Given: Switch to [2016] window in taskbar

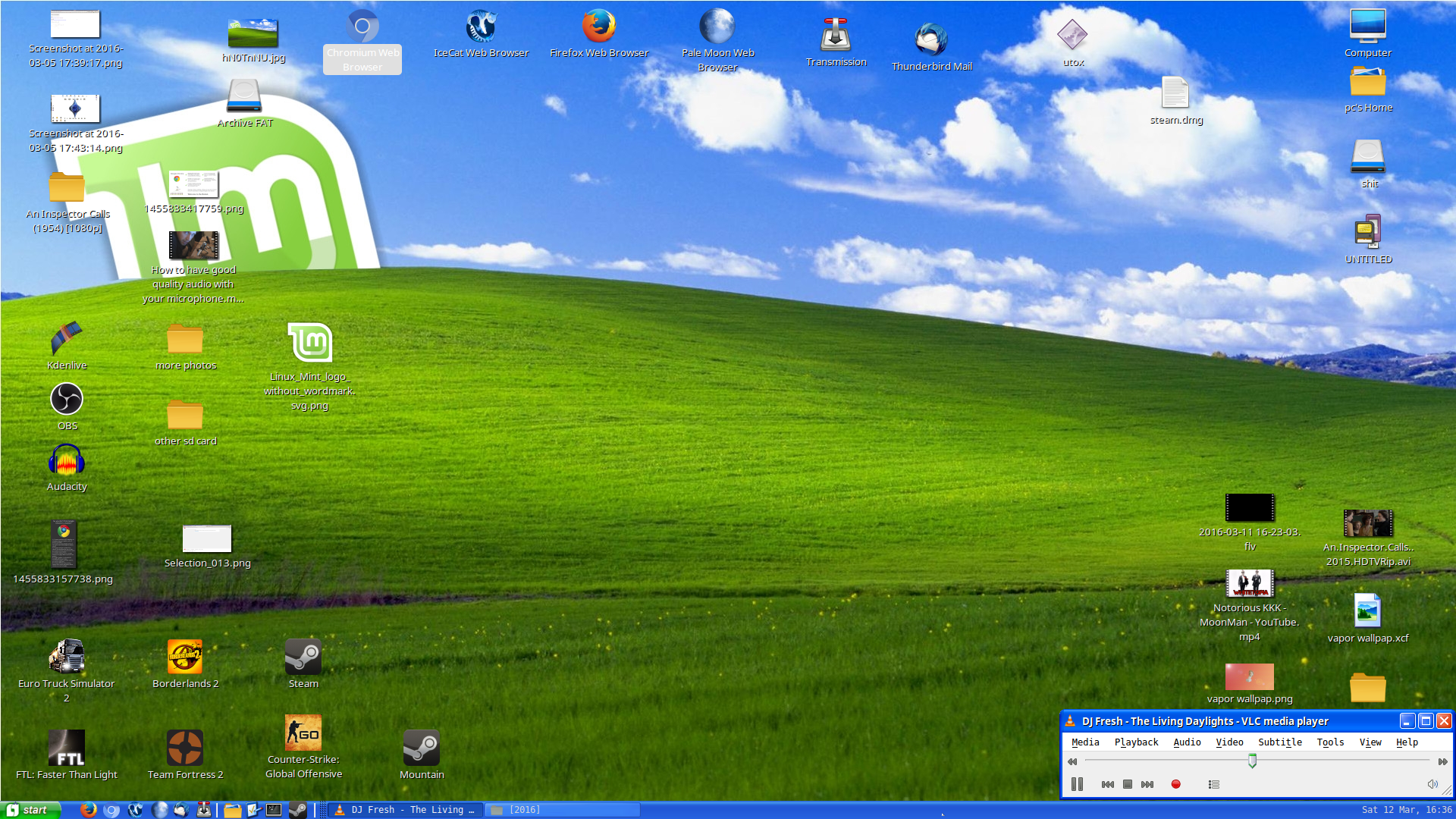Looking at the screenshot, I should [561, 810].
